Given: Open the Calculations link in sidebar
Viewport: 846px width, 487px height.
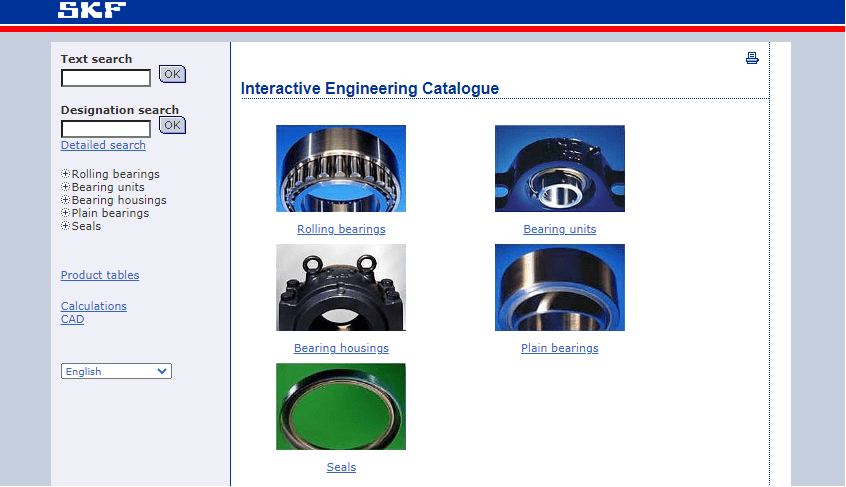Looking at the screenshot, I should pyautogui.click(x=94, y=306).
